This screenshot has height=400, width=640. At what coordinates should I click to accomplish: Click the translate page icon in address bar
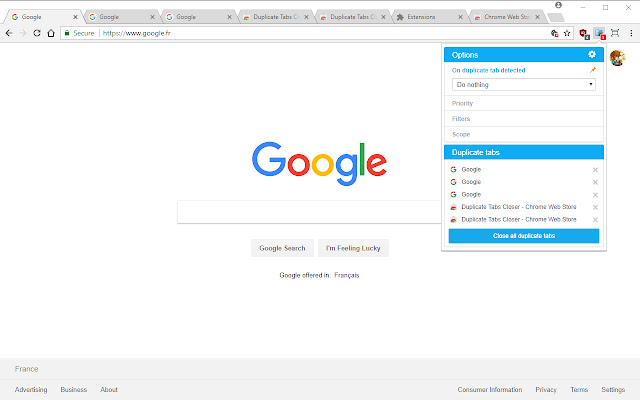[554, 33]
